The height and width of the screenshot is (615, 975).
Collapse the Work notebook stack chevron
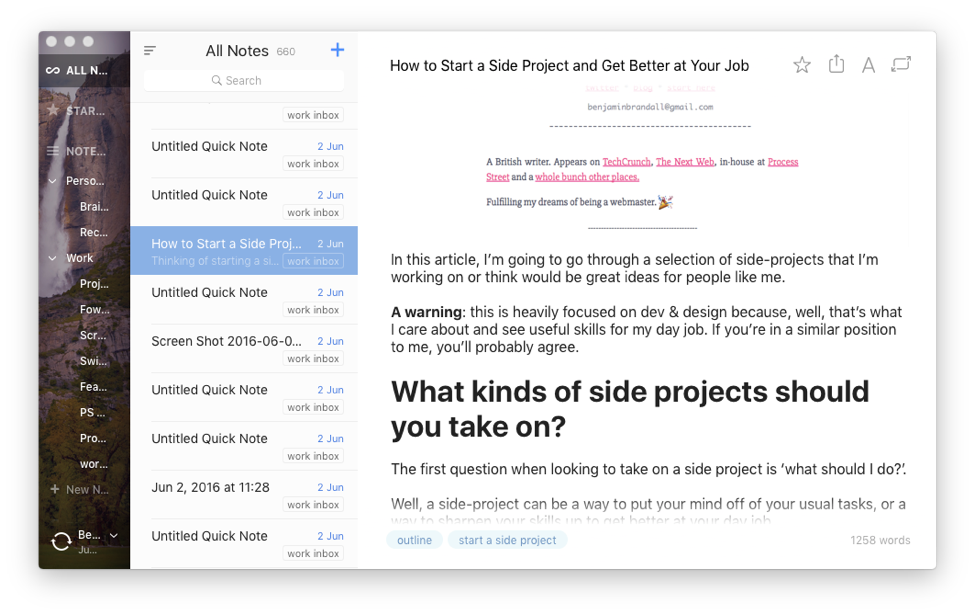pyautogui.click(x=53, y=258)
